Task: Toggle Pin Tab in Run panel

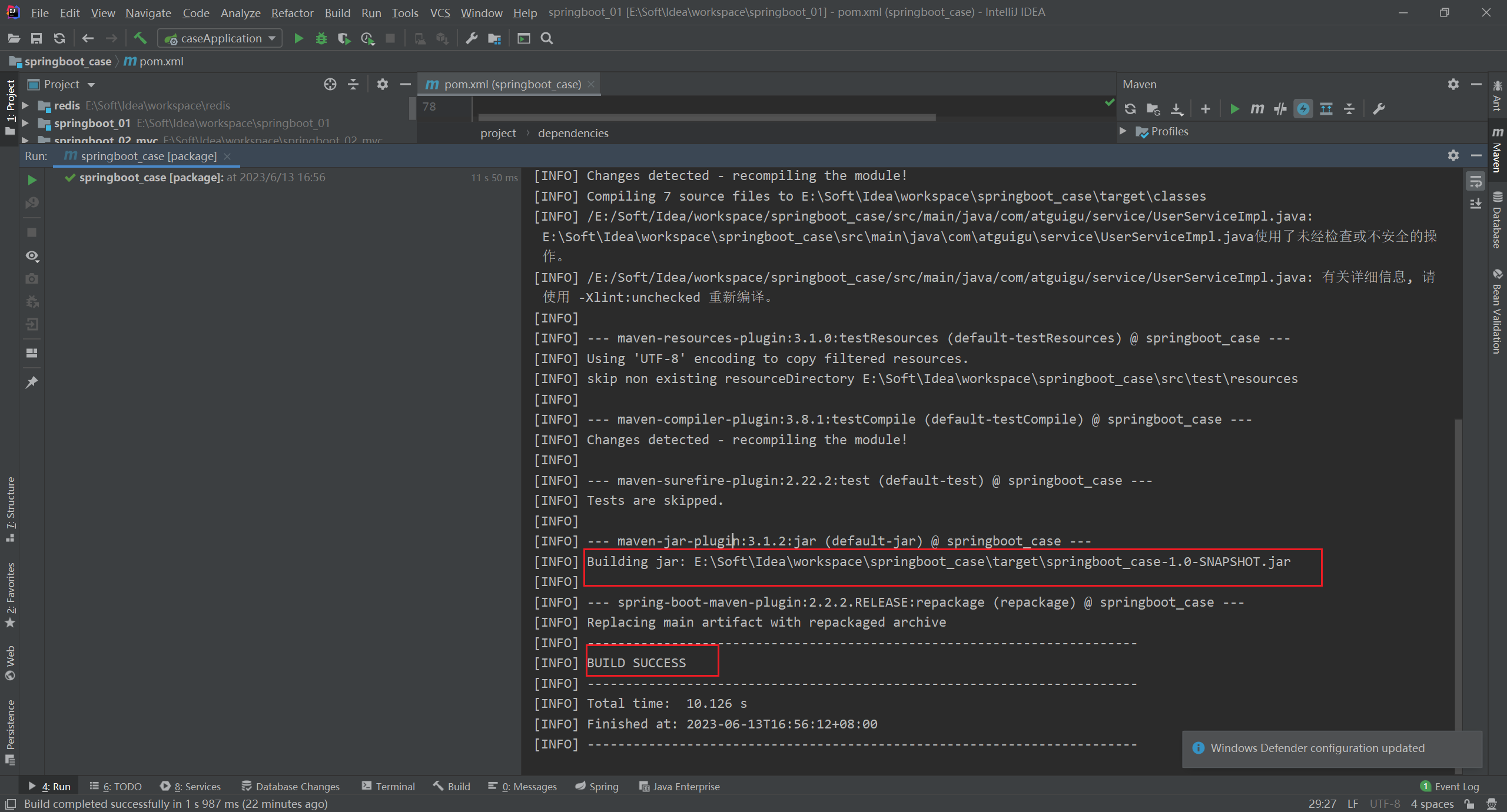Action: (x=32, y=382)
